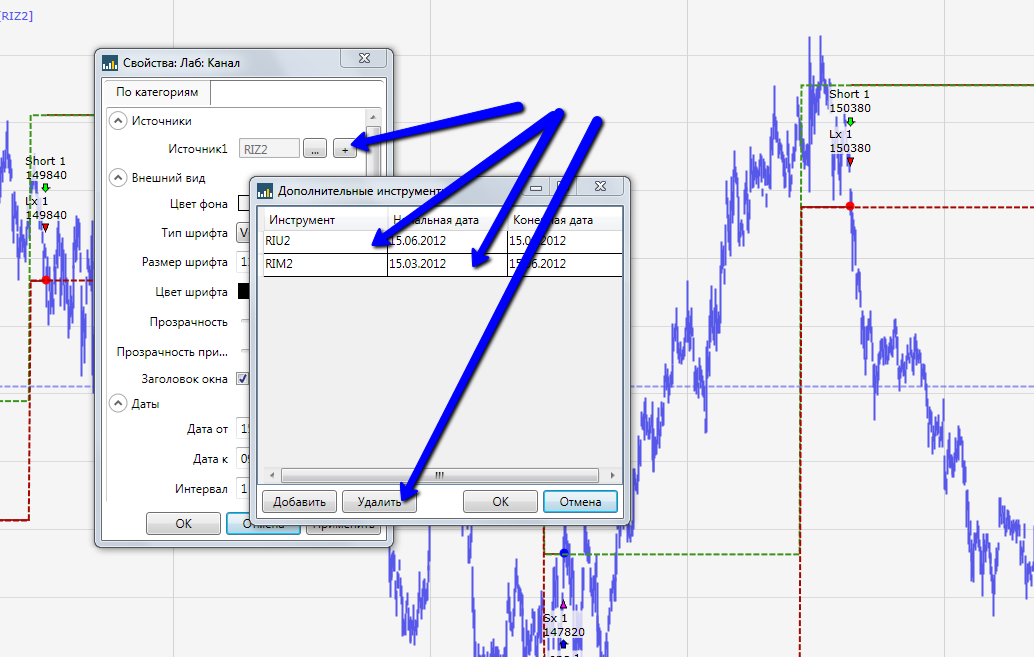
Task: Select the RIM2 instrument row
Action: coord(442,265)
